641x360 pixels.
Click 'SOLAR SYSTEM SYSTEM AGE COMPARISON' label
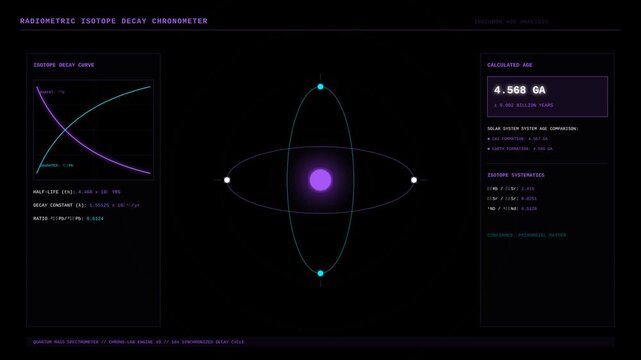coord(533,128)
